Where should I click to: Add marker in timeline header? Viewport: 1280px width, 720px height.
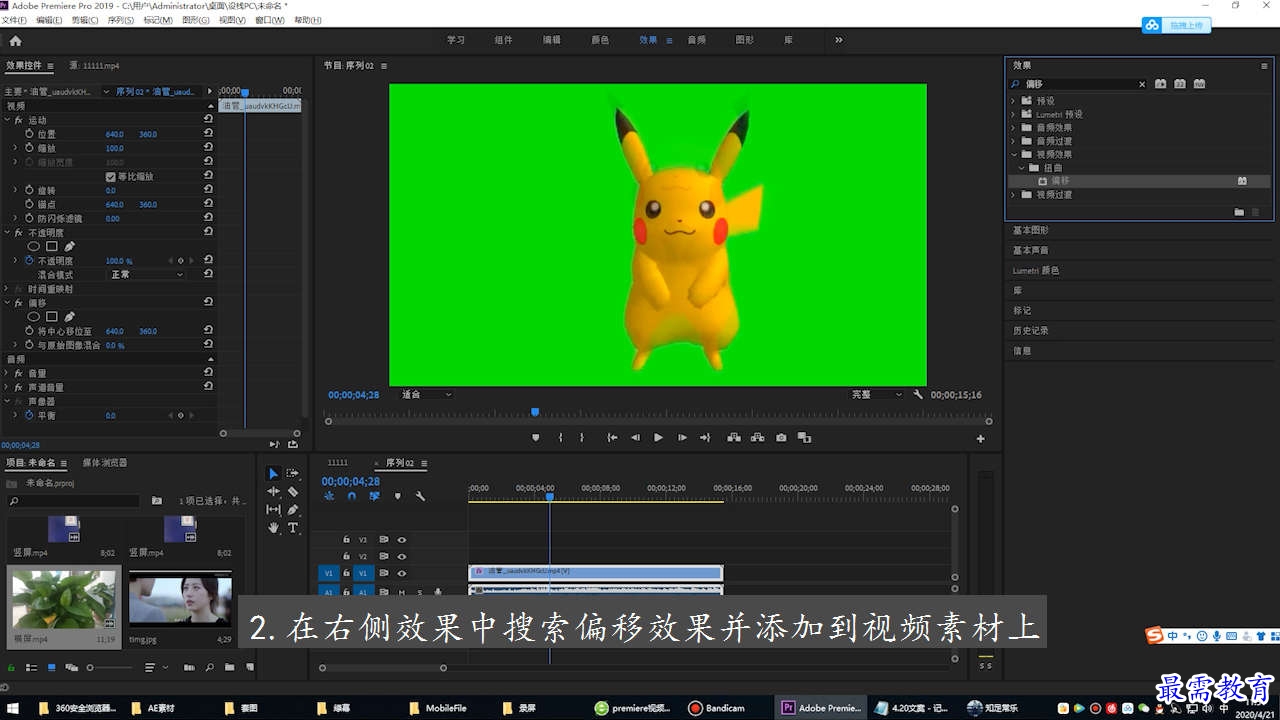click(397, 496)
